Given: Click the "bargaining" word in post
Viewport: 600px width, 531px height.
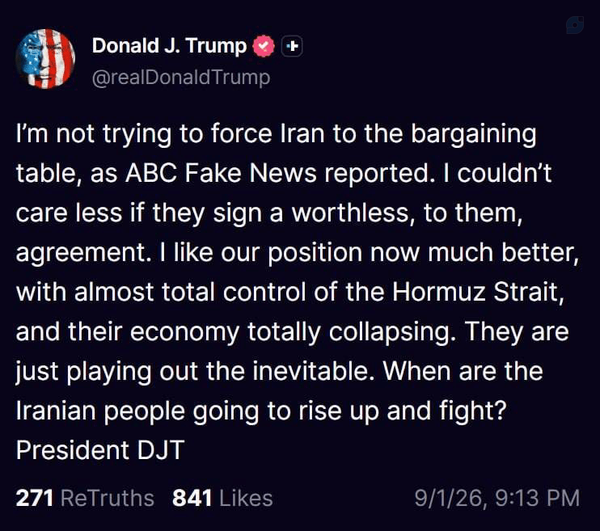Looking at the screenshot, I should [474, 135].
